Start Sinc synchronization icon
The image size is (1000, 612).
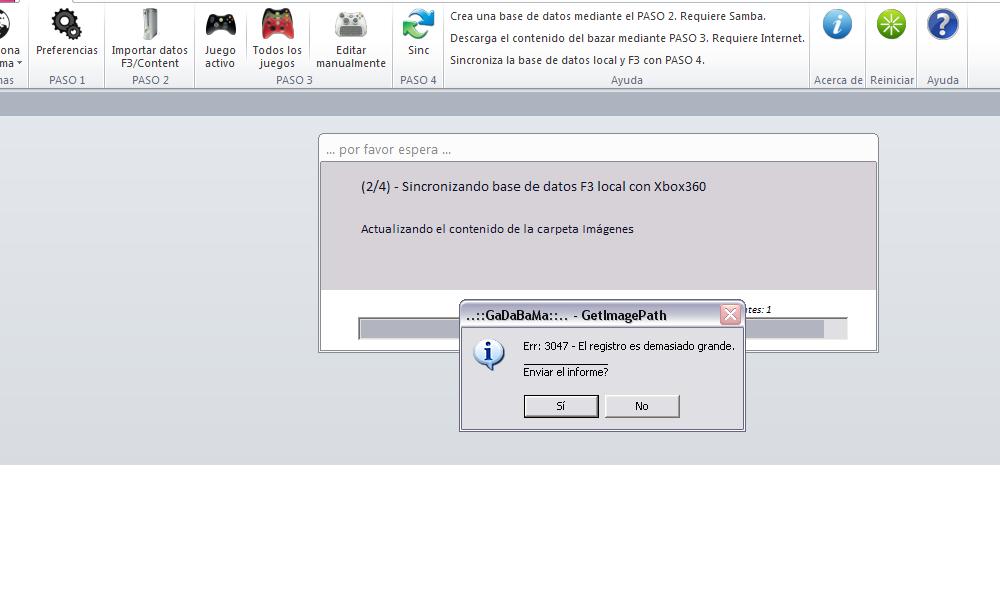point(418,24)
